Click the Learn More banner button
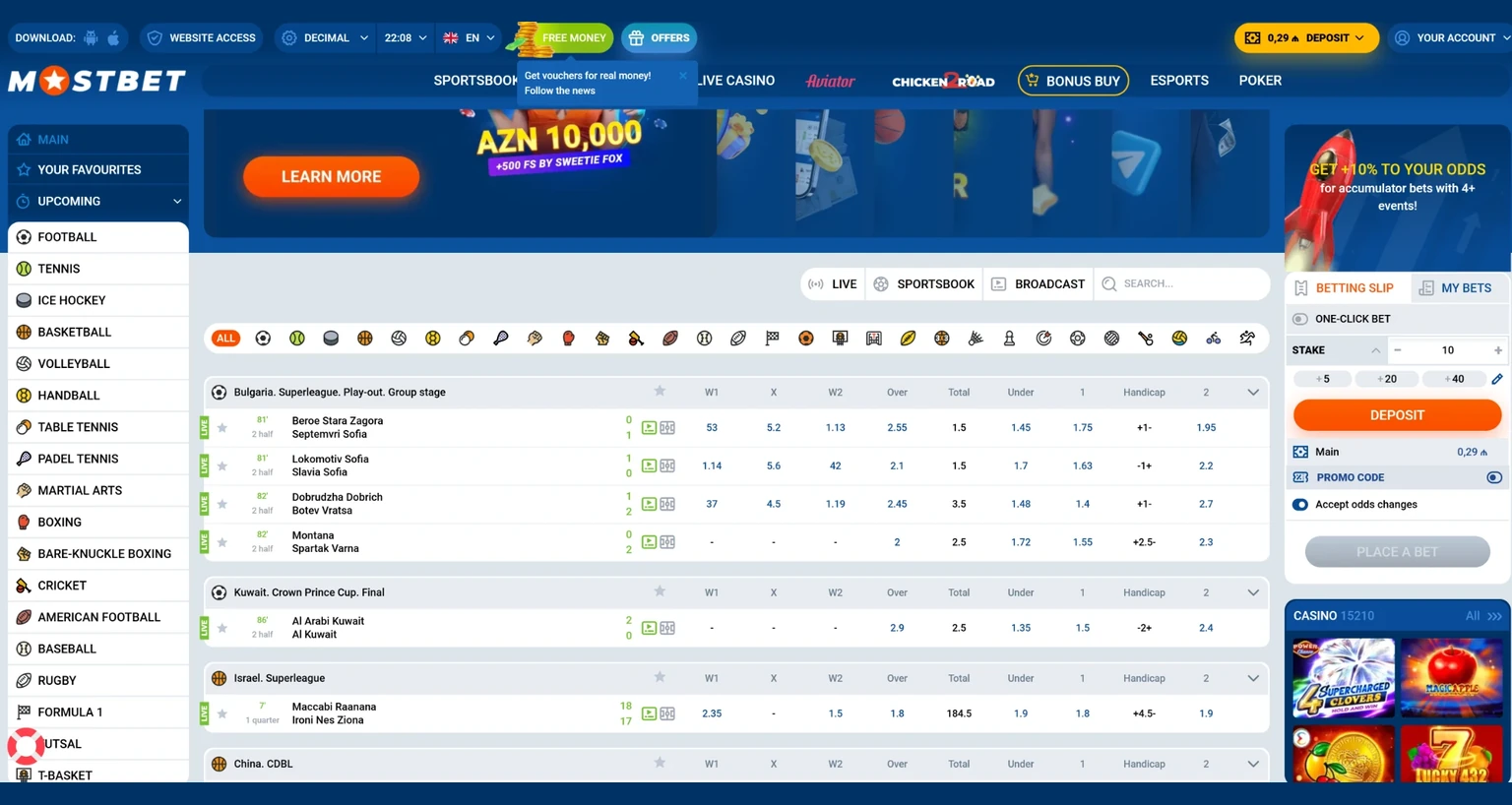Image resolution: width=1512 pixels, height=805 pixels. [331, 177]
